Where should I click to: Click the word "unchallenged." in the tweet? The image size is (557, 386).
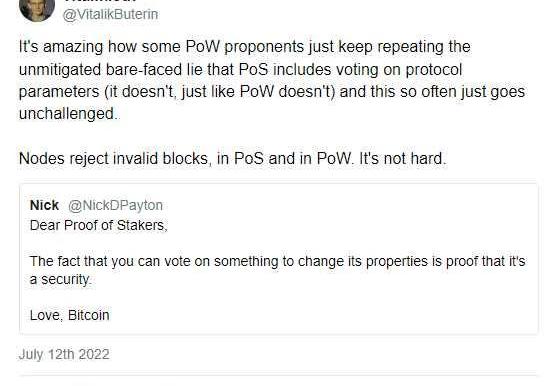point(68,114)
